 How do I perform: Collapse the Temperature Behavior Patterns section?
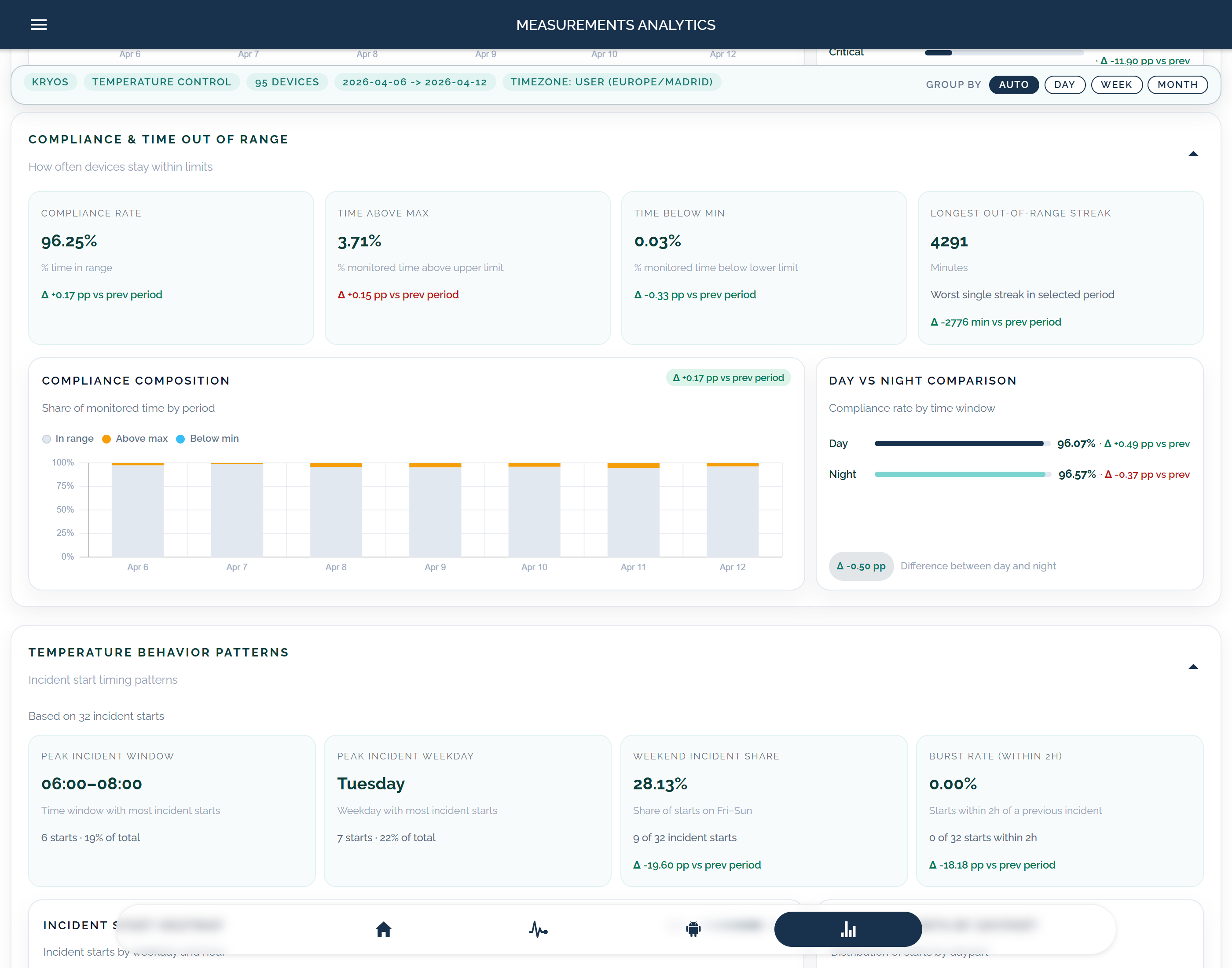(x=1193, y=667)
